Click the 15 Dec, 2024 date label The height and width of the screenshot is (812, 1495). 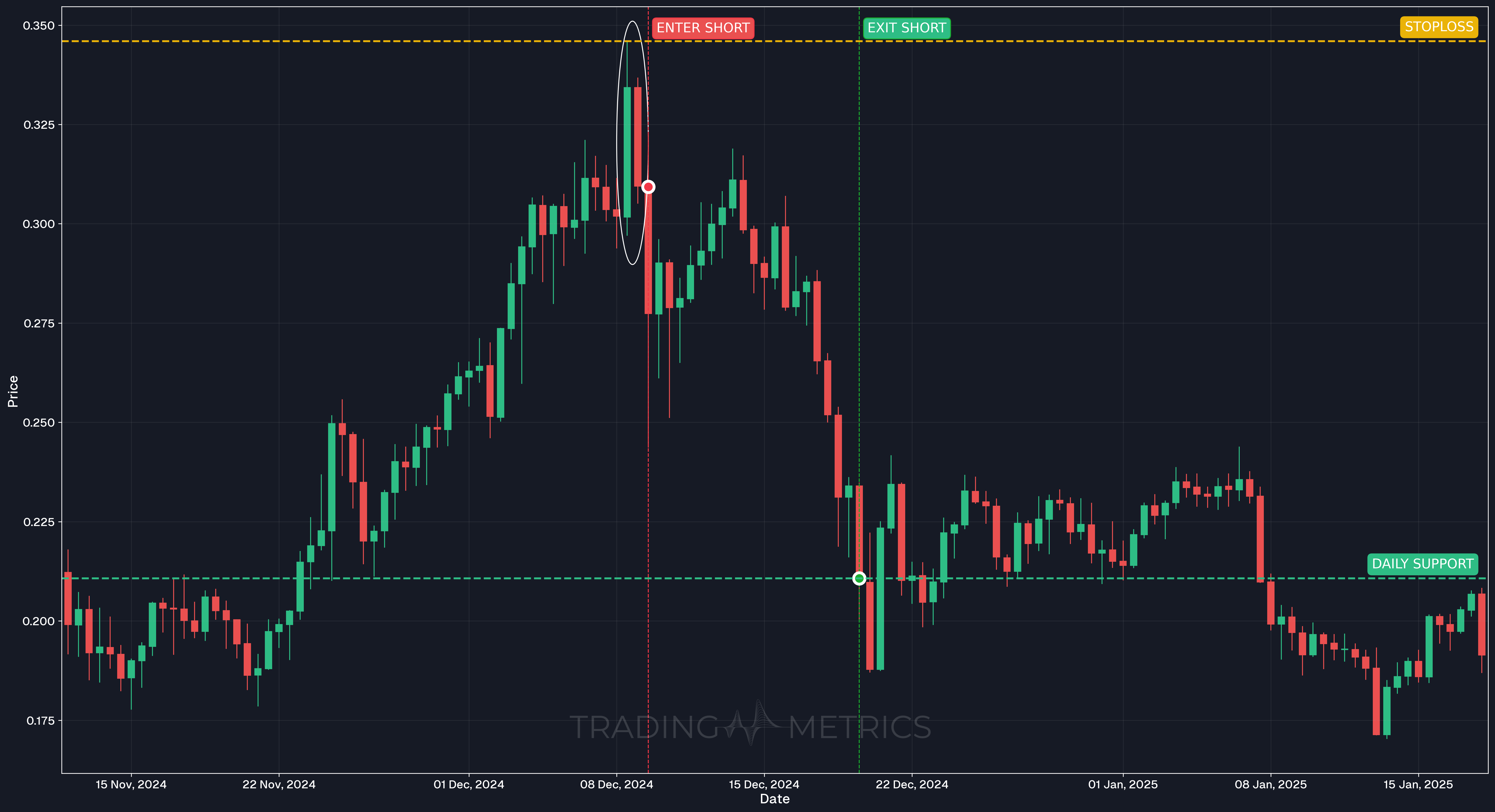click(x=764, y=784)
